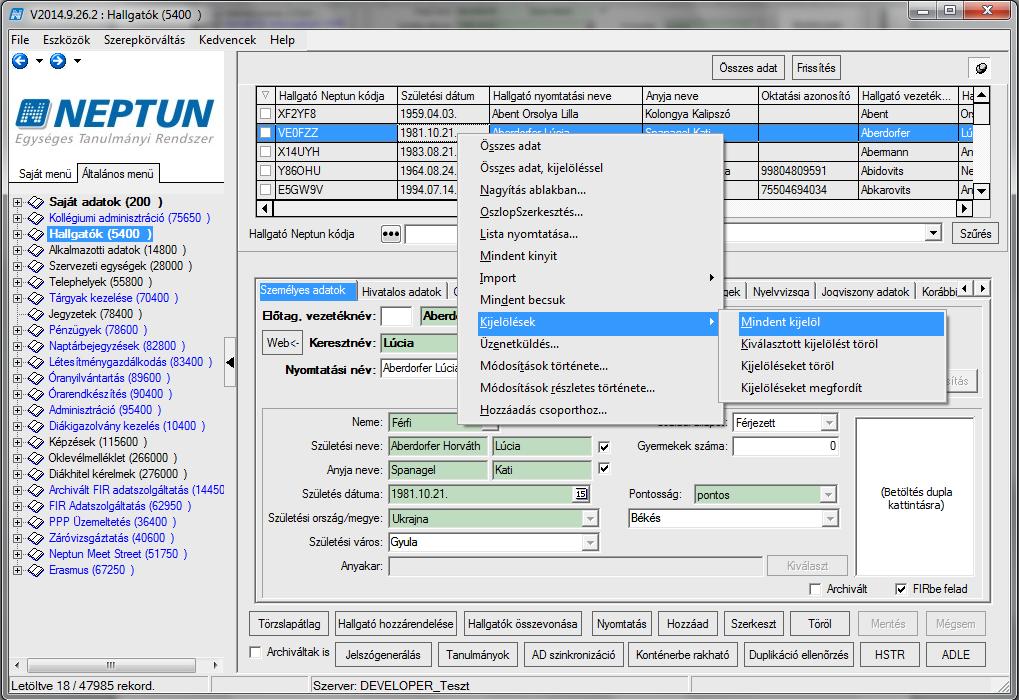The width and height of the screenshot is (1019, 700).
Task: Click the Képzések tree icon
Action: click(x=35, y=442)
